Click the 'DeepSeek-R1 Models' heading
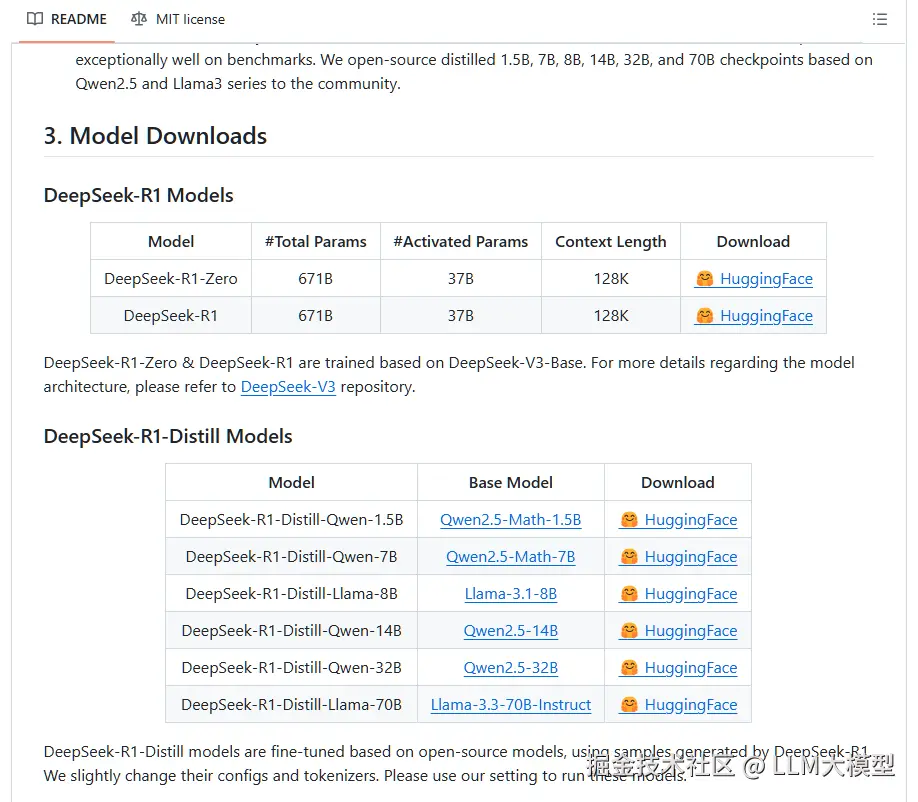This screenshot has height=802, width=918. pos(138,195)
